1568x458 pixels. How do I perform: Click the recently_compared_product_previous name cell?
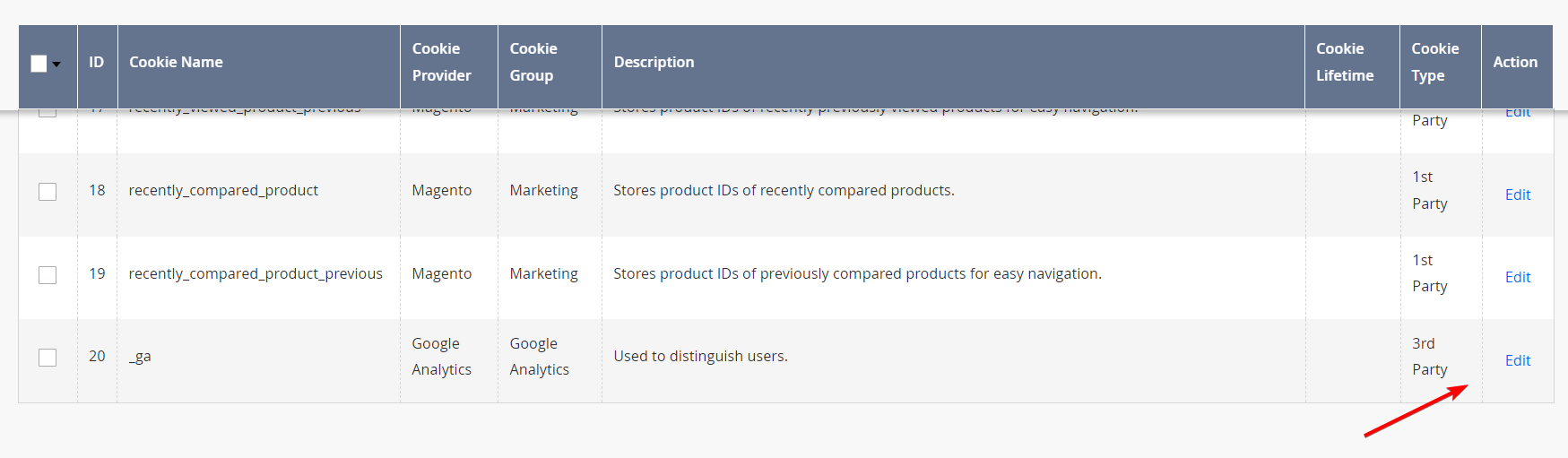[256, 273]
